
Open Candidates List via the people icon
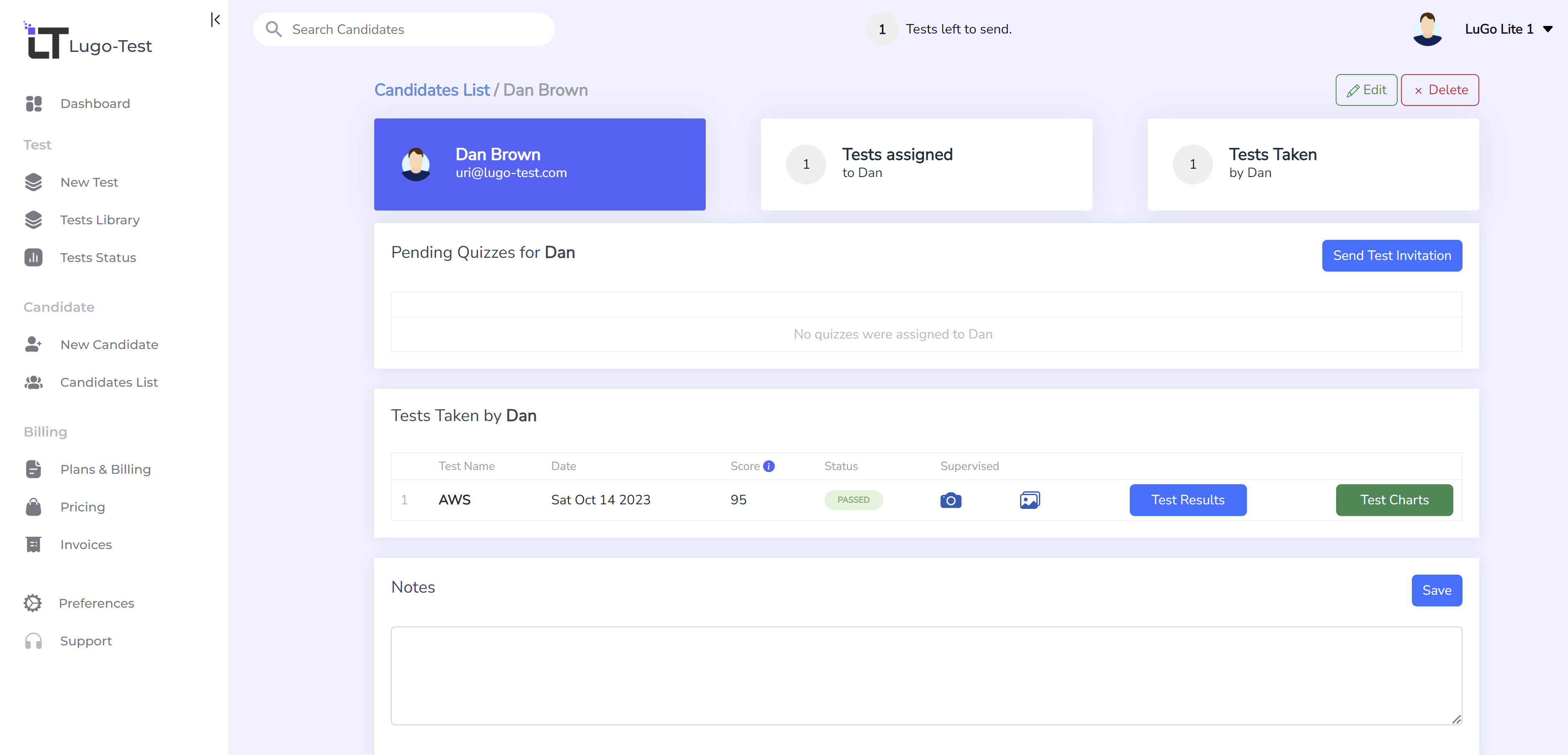coord(33,382)
